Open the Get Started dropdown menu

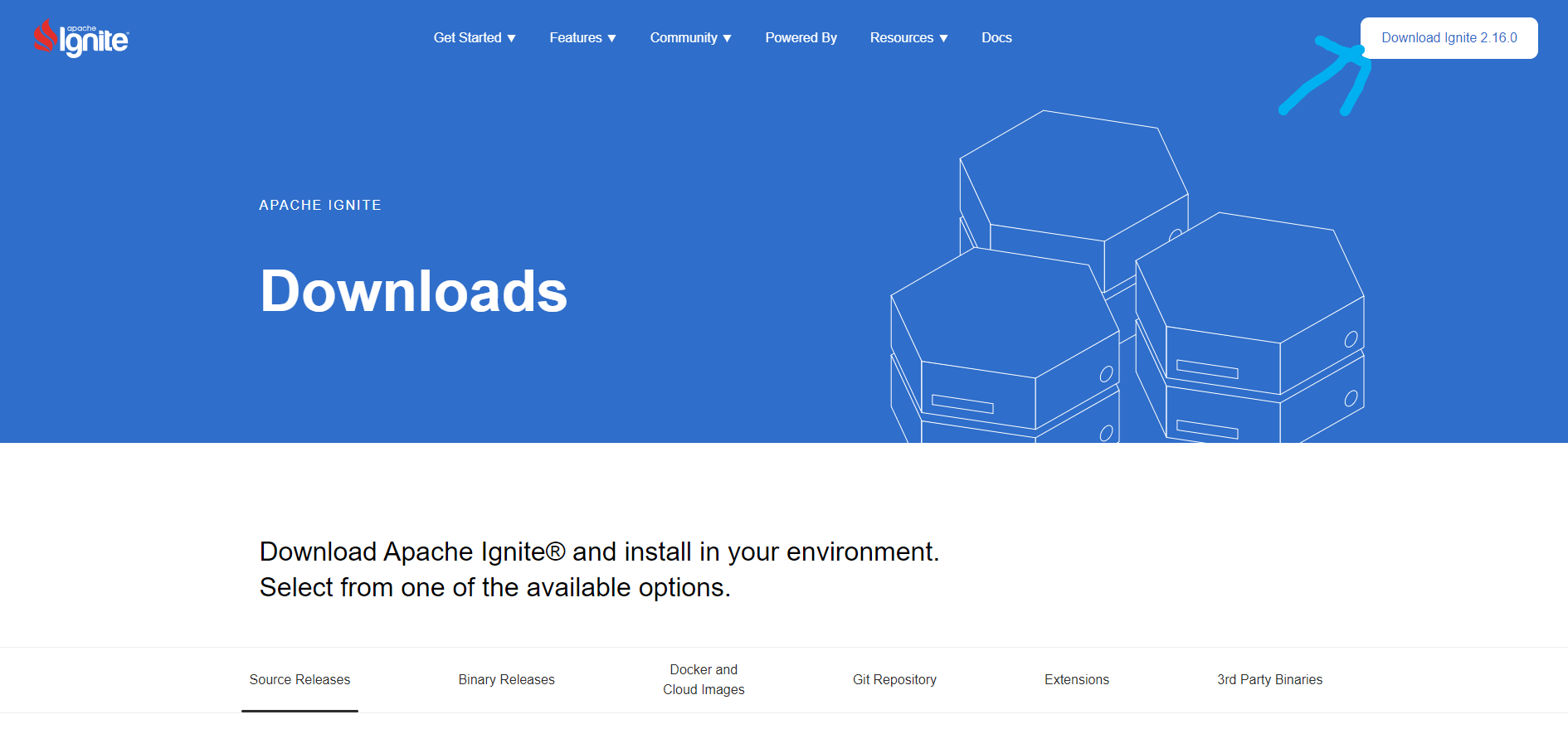click(475, 38)
